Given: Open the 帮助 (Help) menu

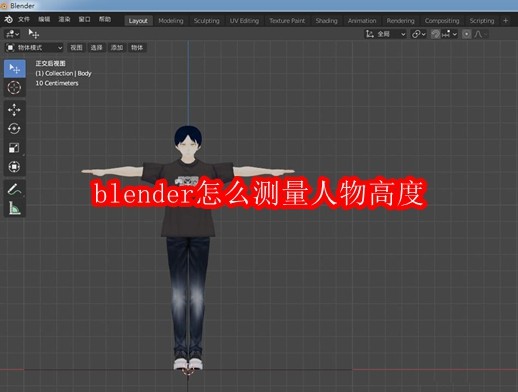Looking at the screenshot, I should click(105, 19).
